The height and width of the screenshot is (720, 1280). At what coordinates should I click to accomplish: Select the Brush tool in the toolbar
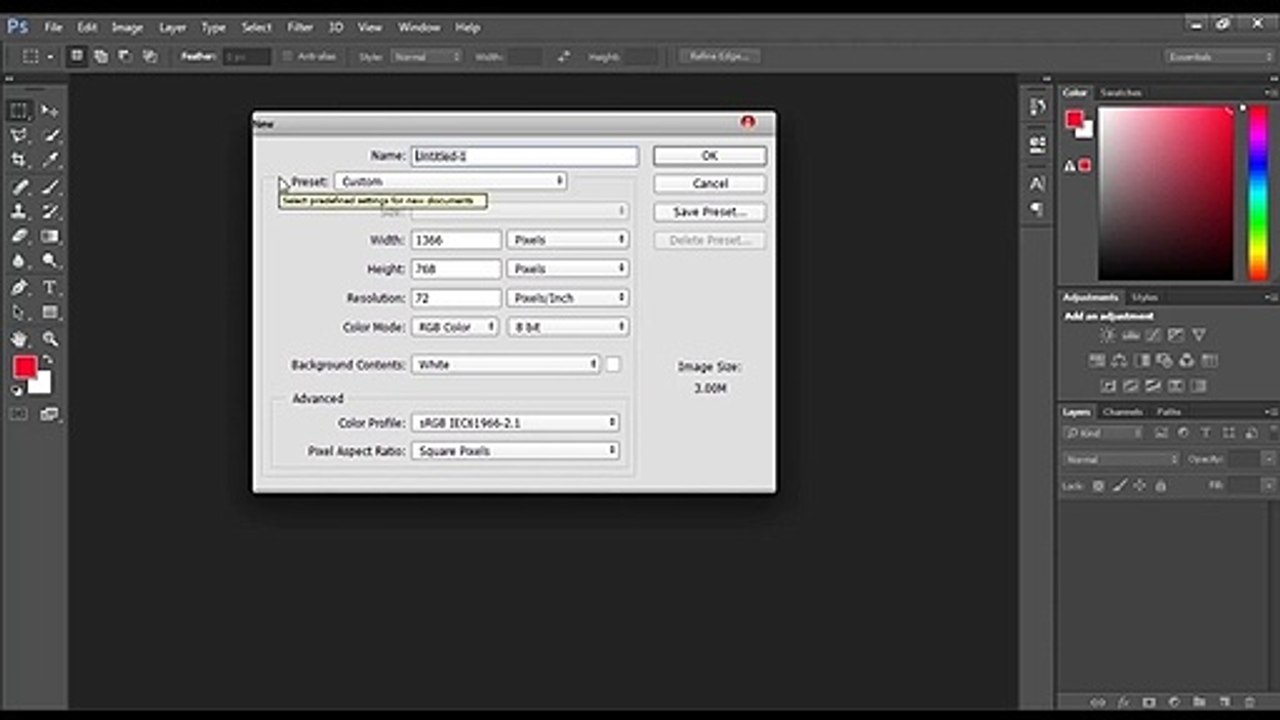tap(50, 186)
